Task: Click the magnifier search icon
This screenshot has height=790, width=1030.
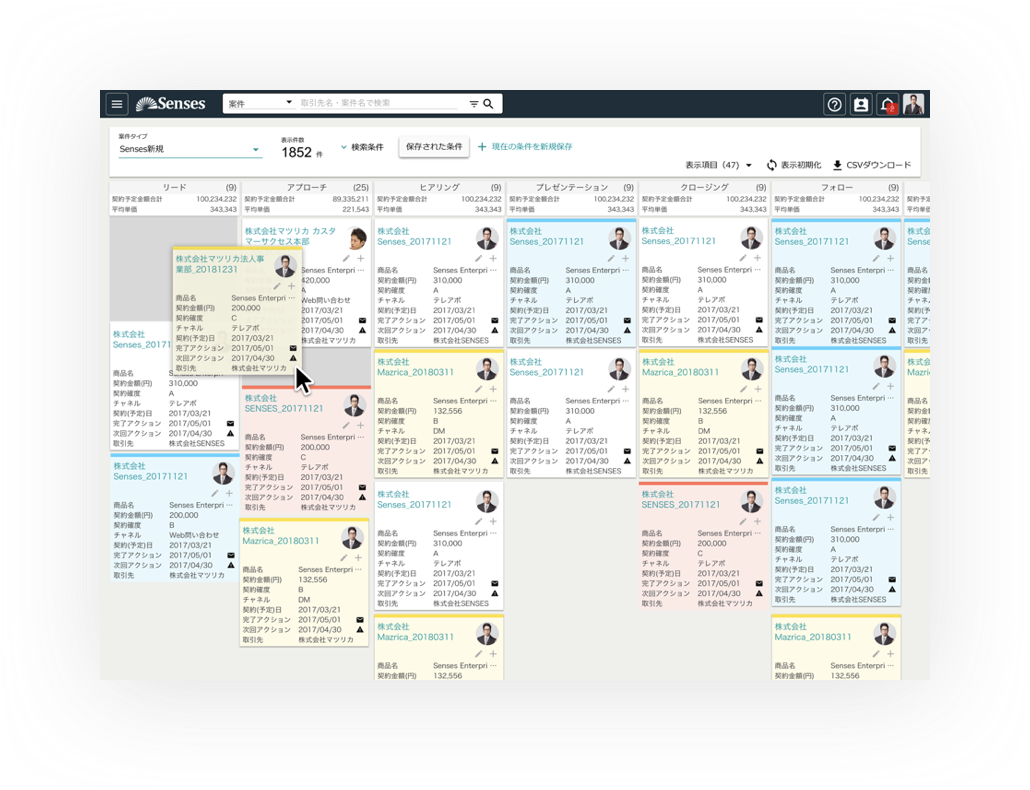Action: [x=488, y=104]
